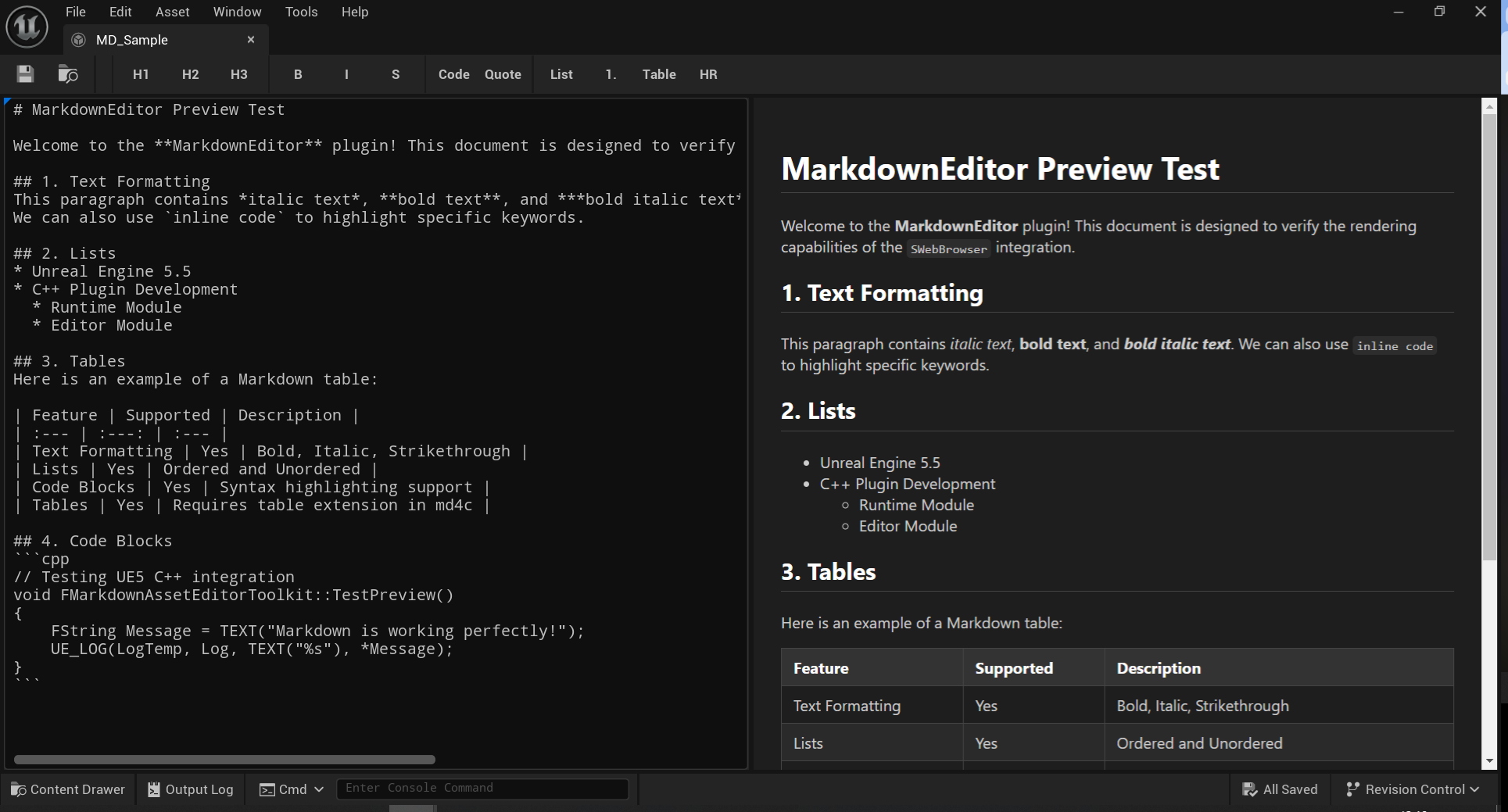Viewport: 1508px width, 812px height.
Task: Click the Enter Console Command field
Action: pyautogui.click(x=482, y=788)
